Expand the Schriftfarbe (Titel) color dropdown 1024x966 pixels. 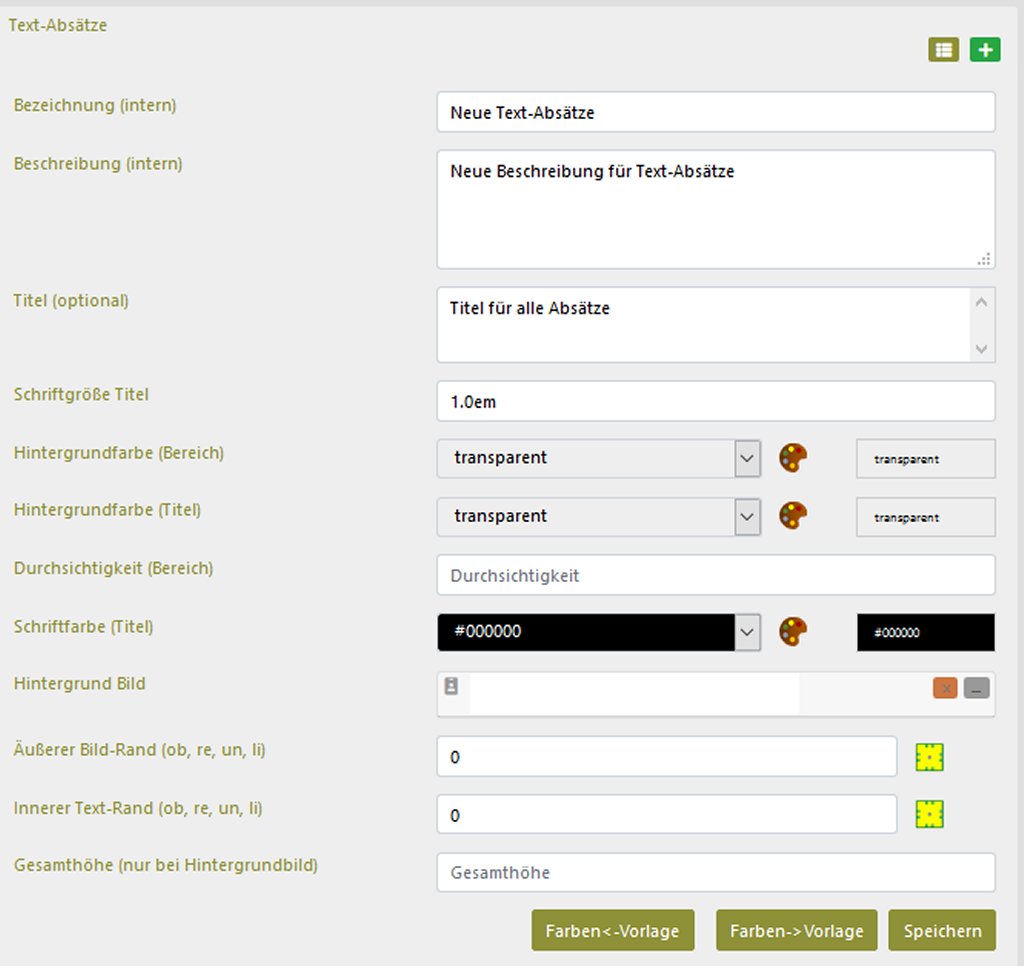pos(747,632)
